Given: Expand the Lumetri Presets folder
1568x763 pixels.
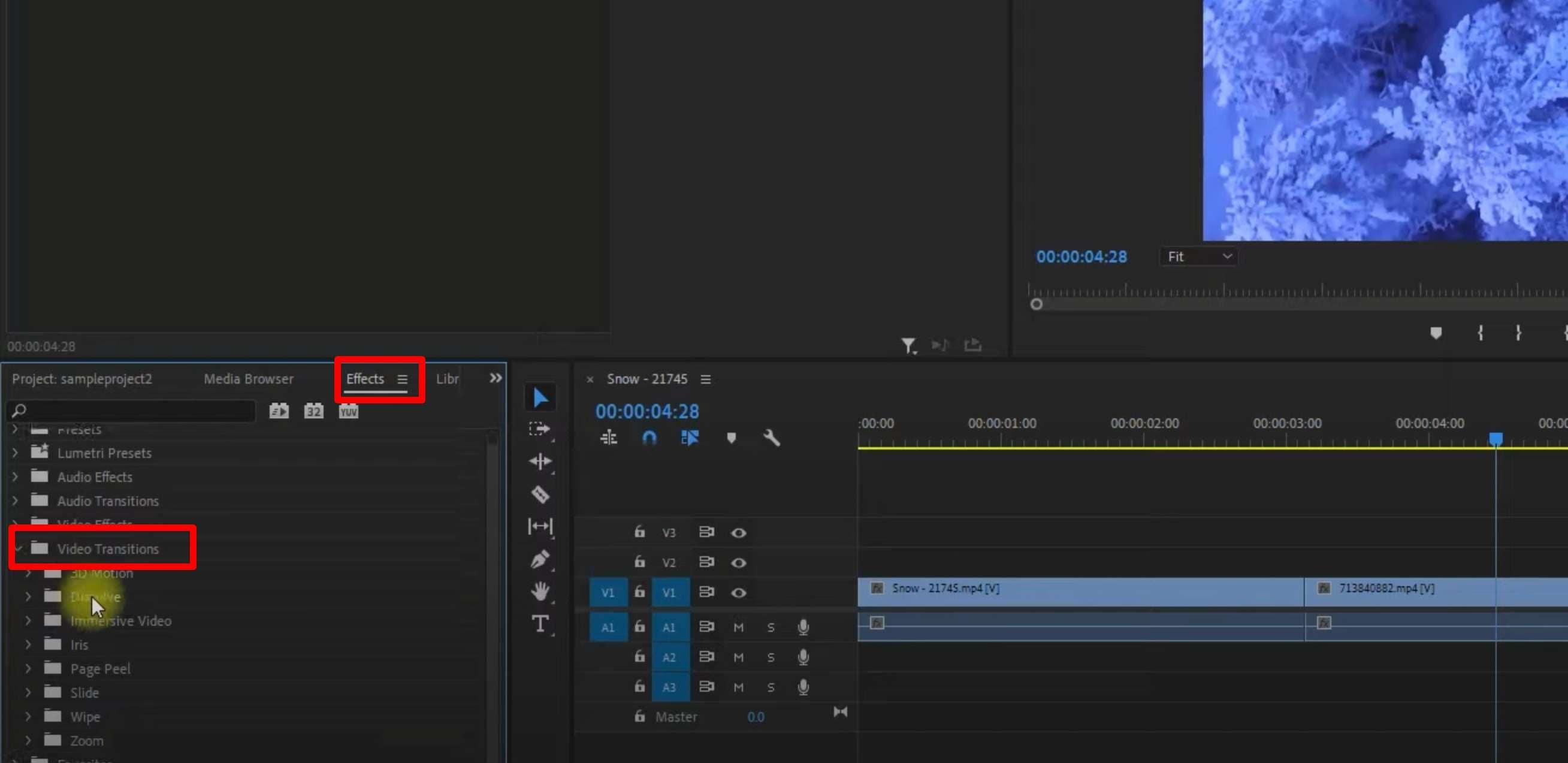Looking at the screenshot, I should [15, 453].
